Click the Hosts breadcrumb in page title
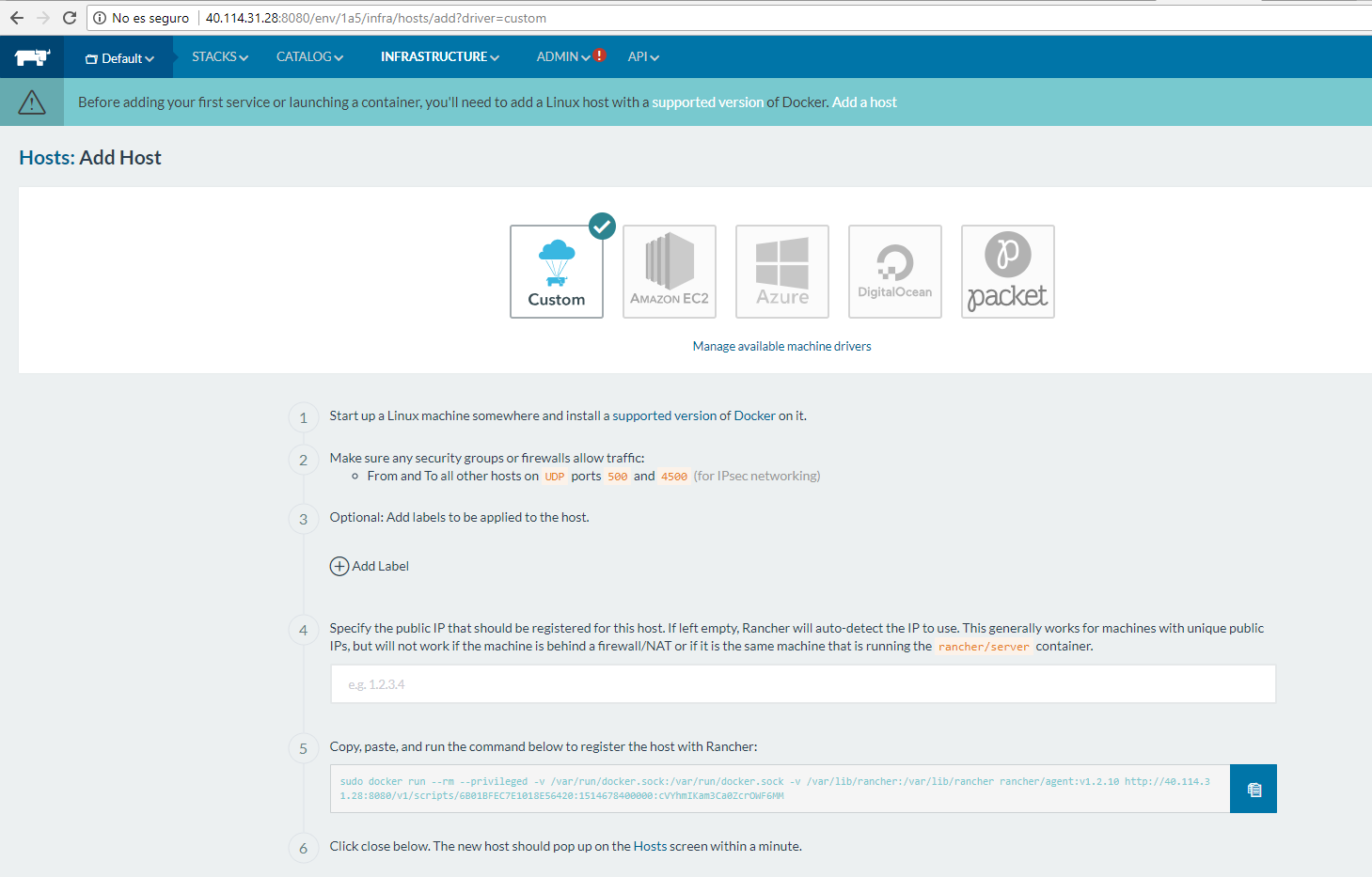The height and width of the screenshot is (877, 1372). tap(46, 158)
